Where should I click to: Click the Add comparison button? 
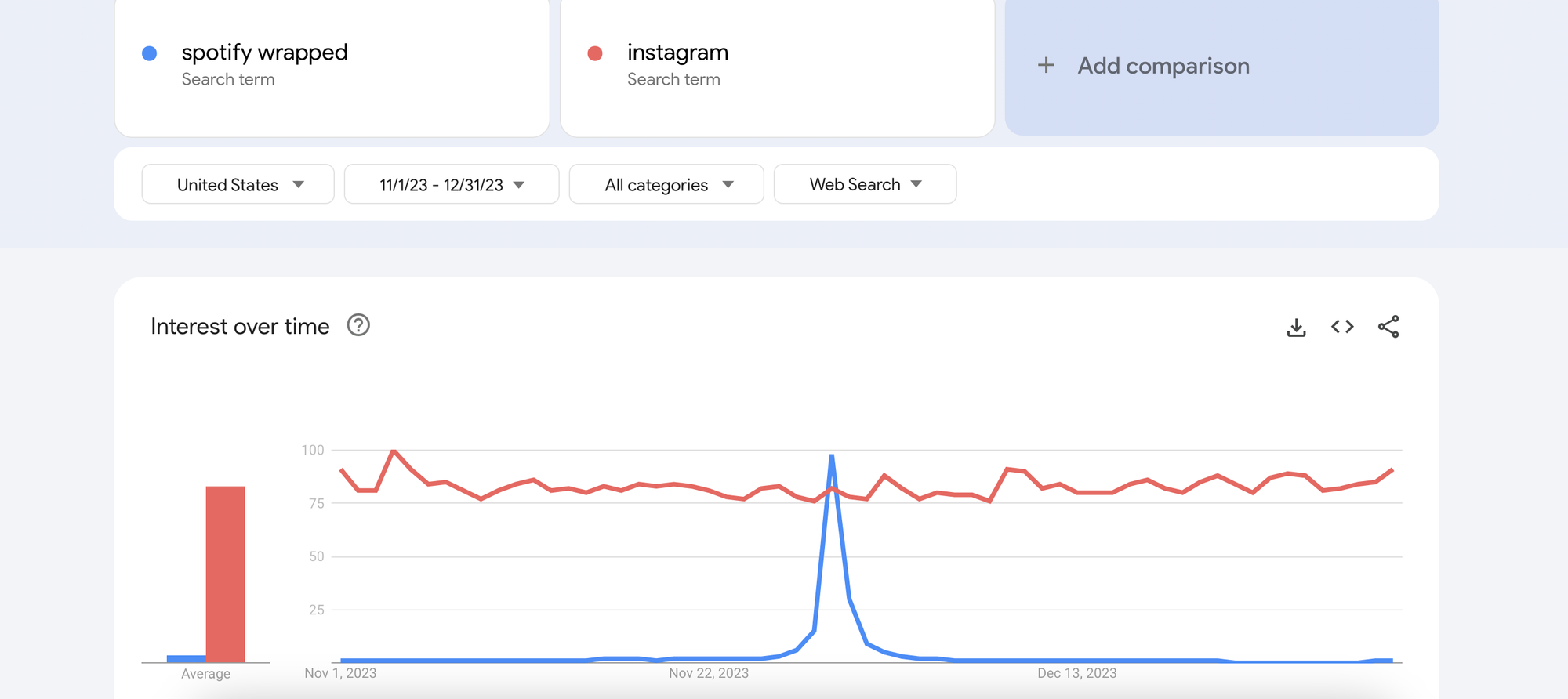click(1163, 65)
